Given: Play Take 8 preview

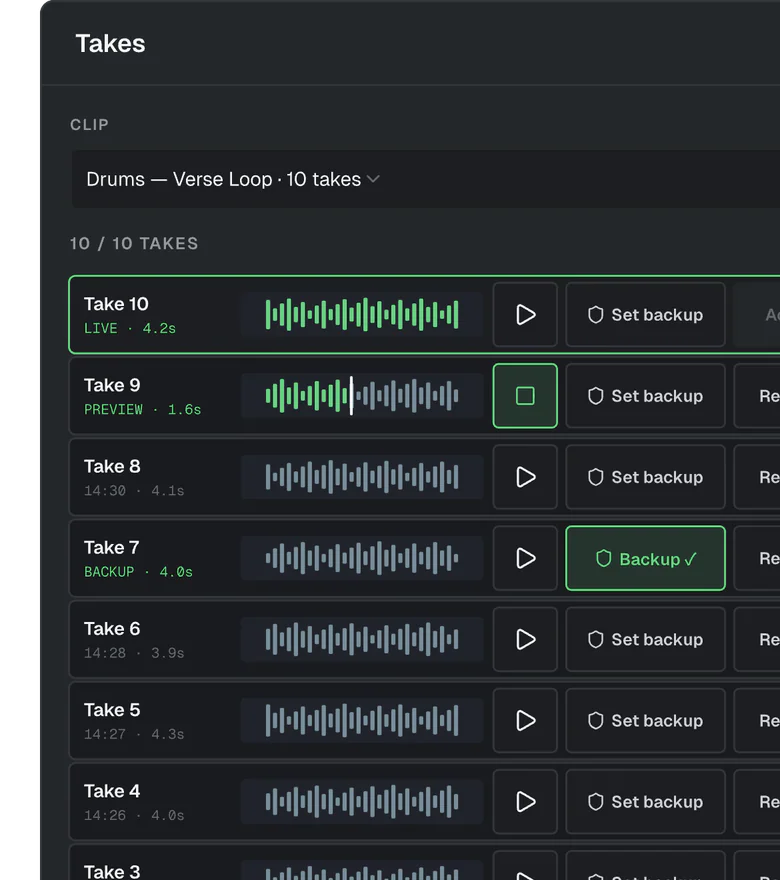Looking at the screenshot, I should click(525, 477).
